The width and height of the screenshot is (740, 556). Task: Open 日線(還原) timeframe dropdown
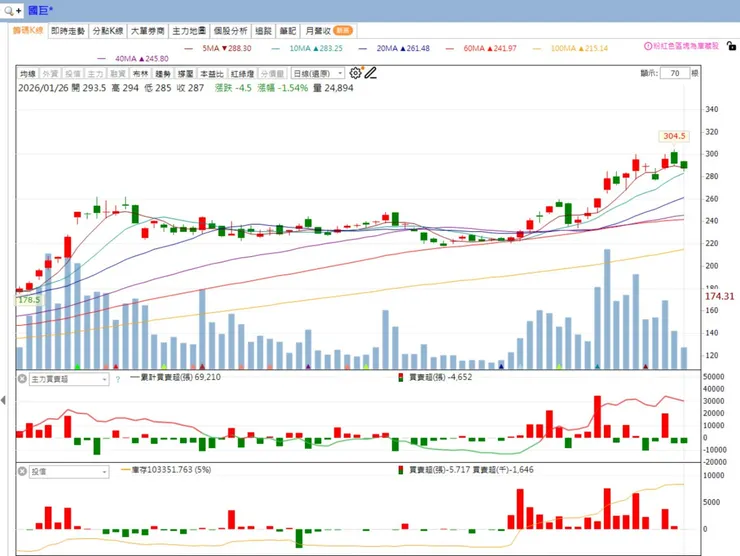point(318,74)
